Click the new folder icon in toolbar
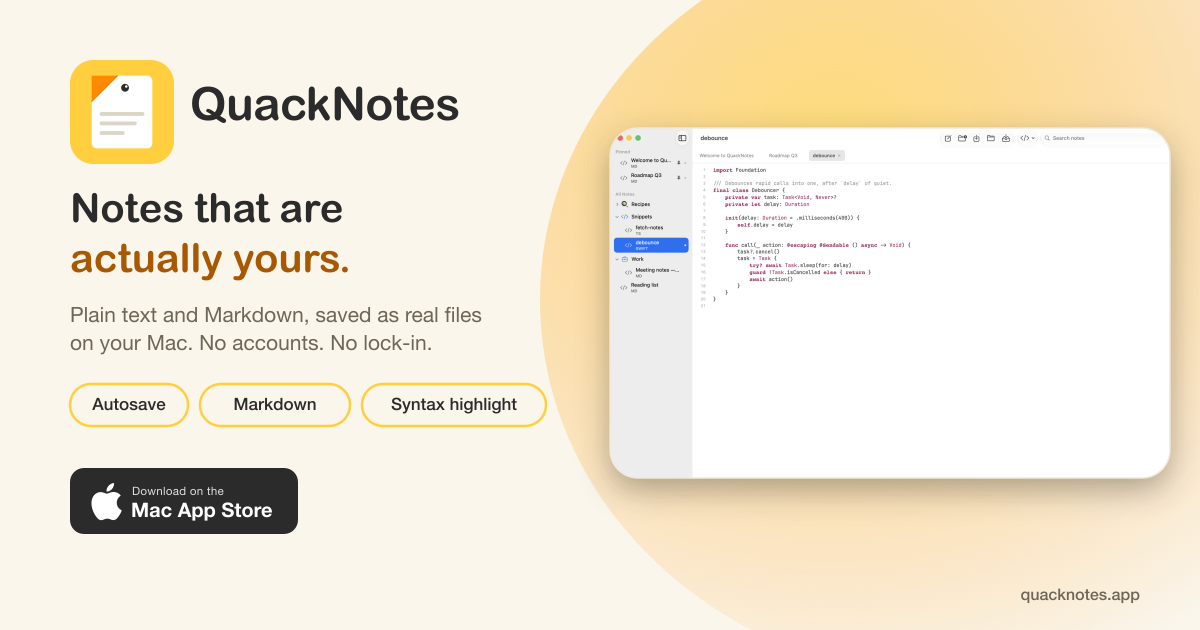 pos(962,138)
